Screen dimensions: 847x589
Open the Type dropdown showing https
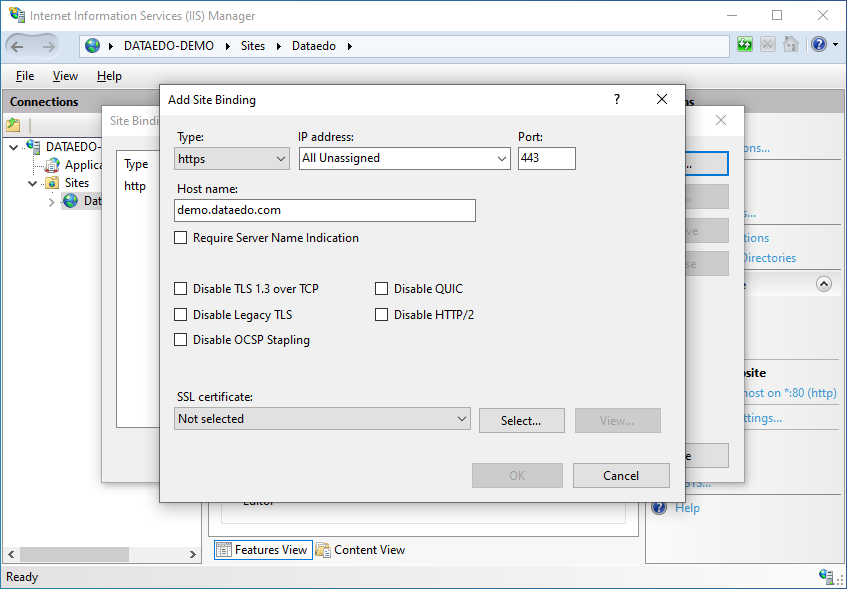232,158
